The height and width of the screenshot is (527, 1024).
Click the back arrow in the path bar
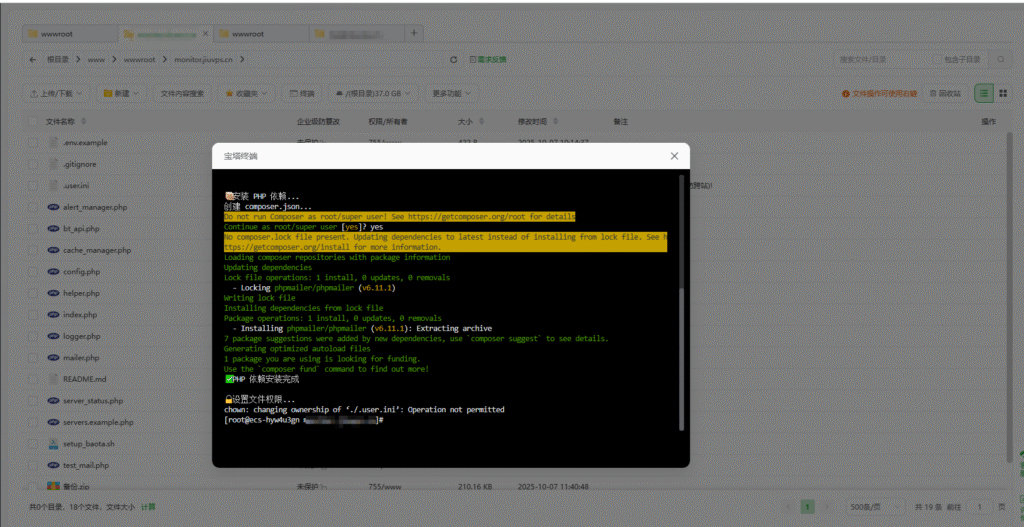tap(32, 60)
